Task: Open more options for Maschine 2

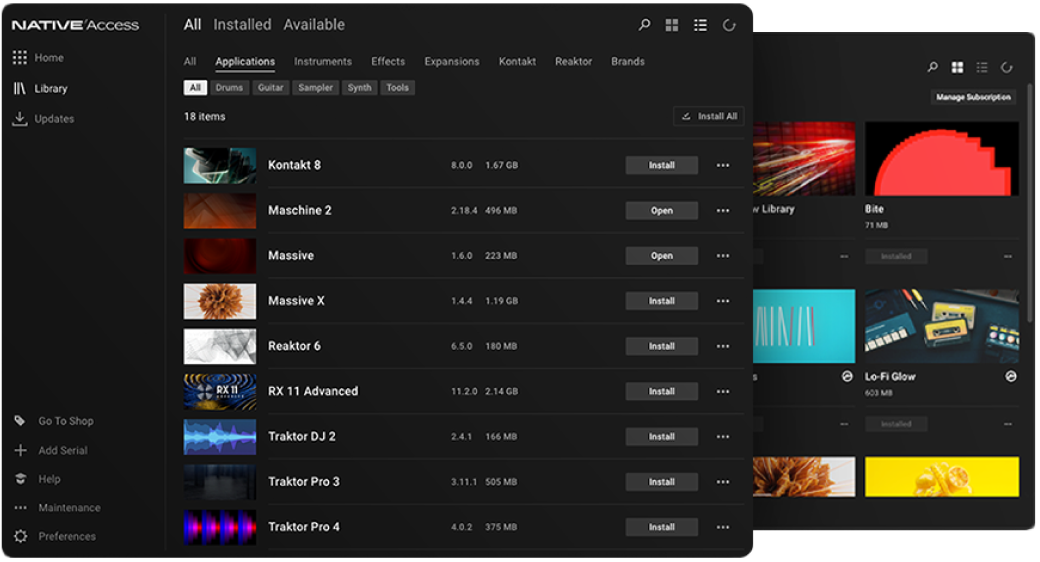Action: point(723,210)
